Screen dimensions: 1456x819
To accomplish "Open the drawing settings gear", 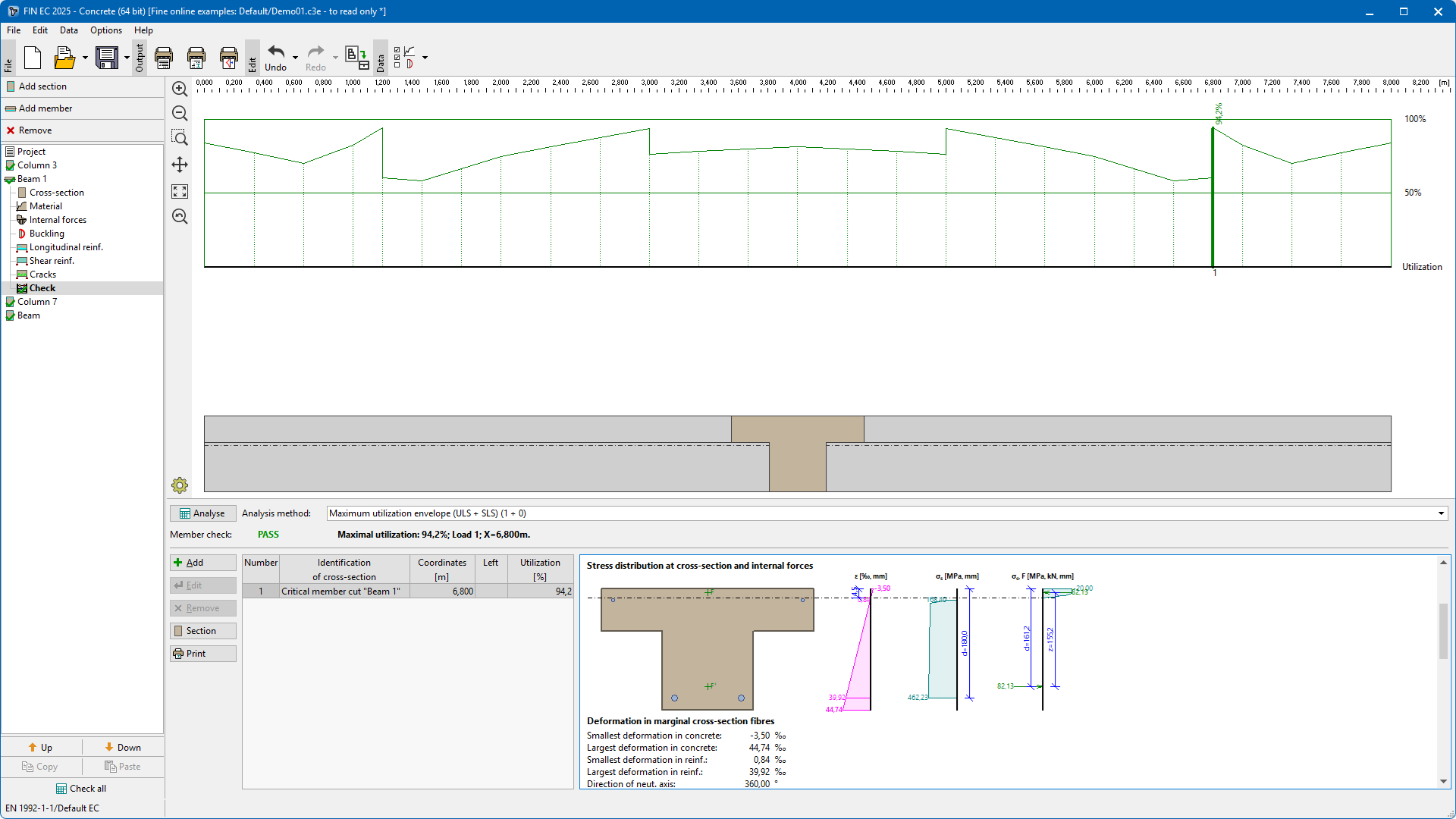I will coord(180,485).
